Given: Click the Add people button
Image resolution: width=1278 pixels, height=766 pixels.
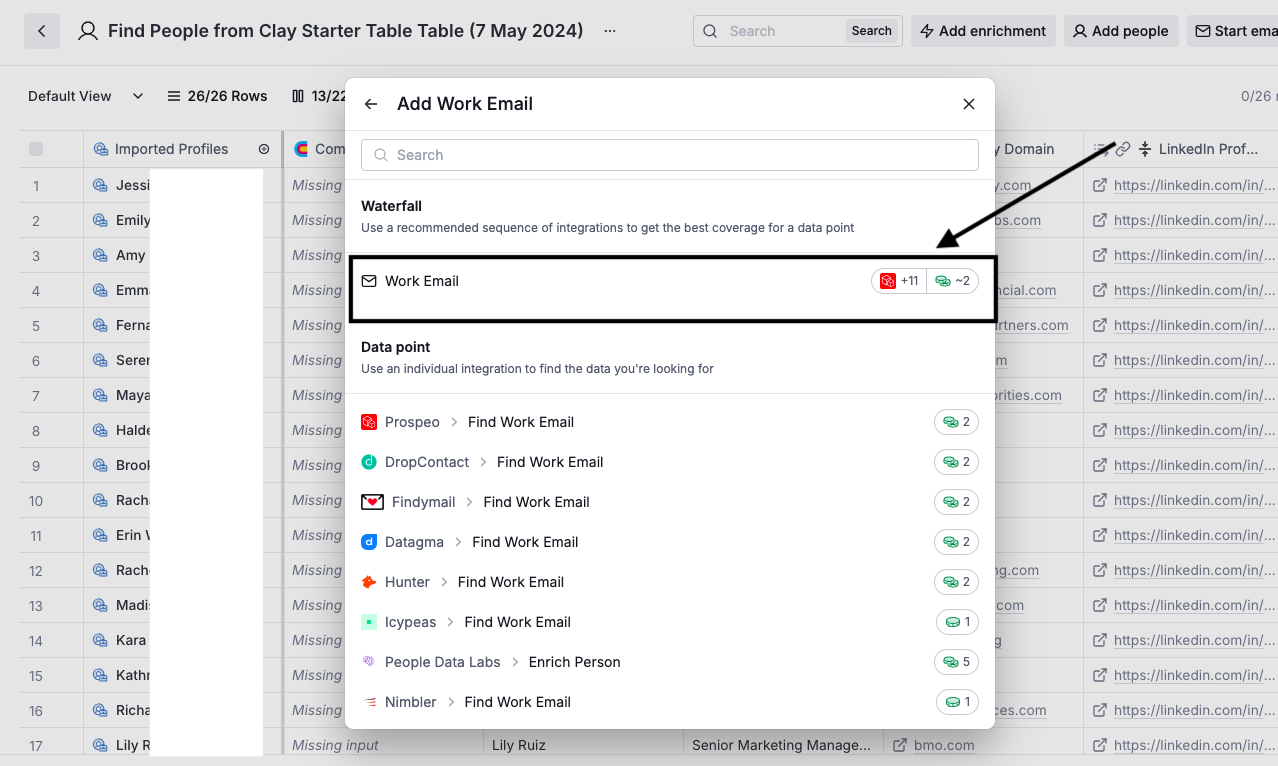Looking at the screenshot, I should tap(1120, 31).
